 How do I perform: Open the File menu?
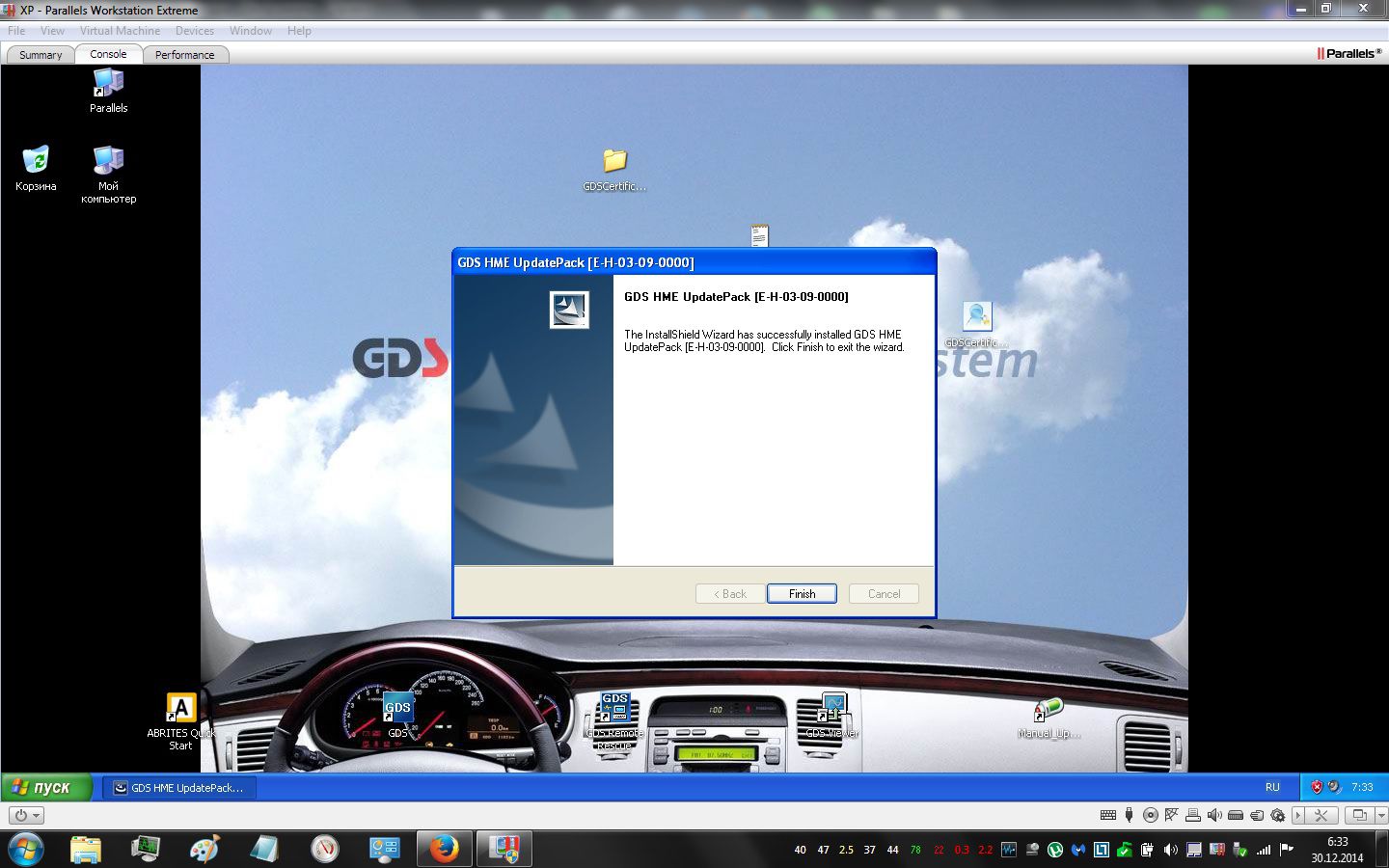coord(16,31)
